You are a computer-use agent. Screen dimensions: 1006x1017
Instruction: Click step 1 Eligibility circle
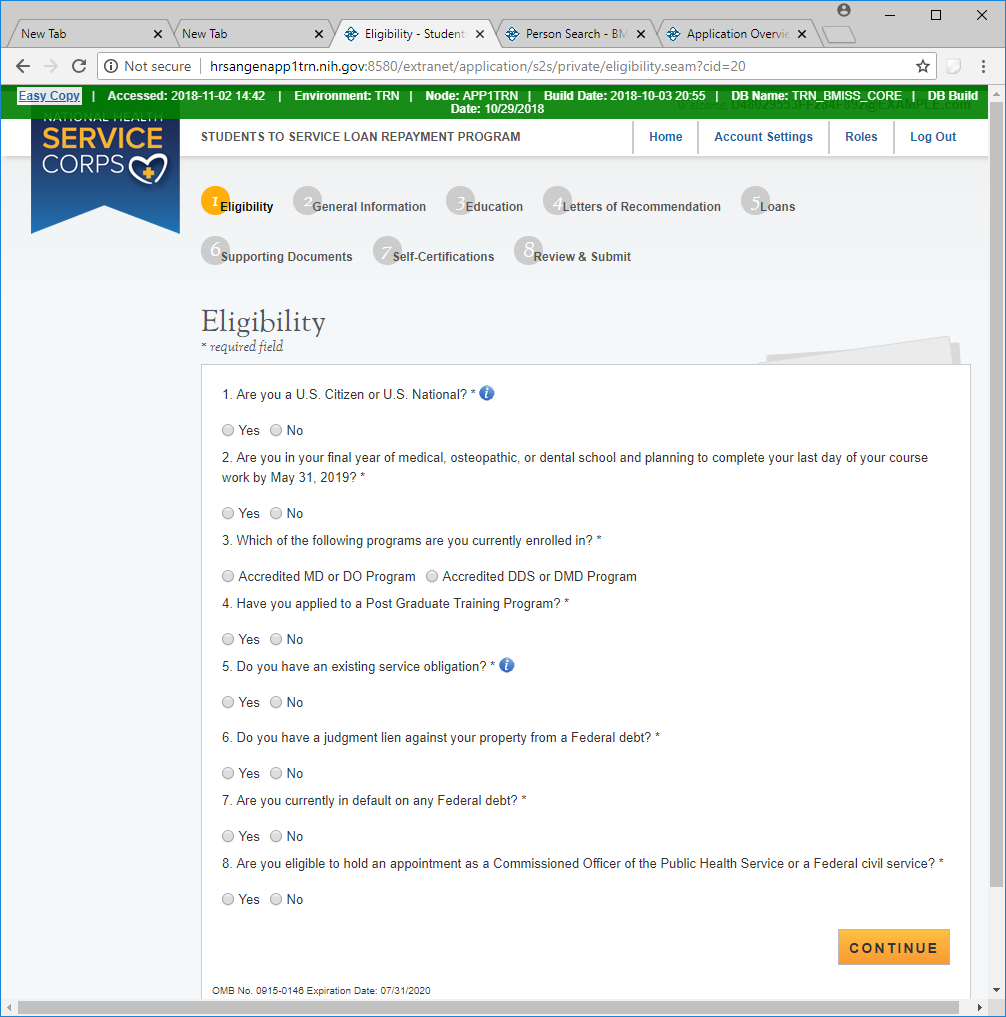[x=215, y=200]
